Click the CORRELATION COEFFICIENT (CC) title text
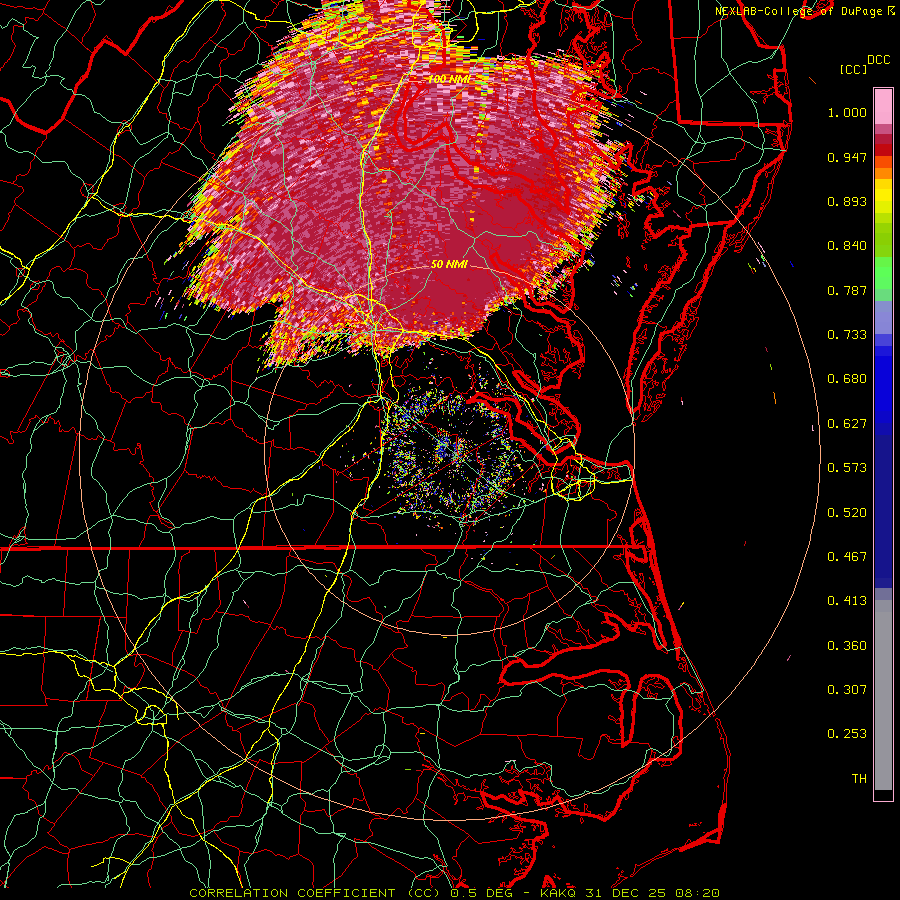This screenshot has width=900, height=900. pyautogui.click(x=315, y=893)
